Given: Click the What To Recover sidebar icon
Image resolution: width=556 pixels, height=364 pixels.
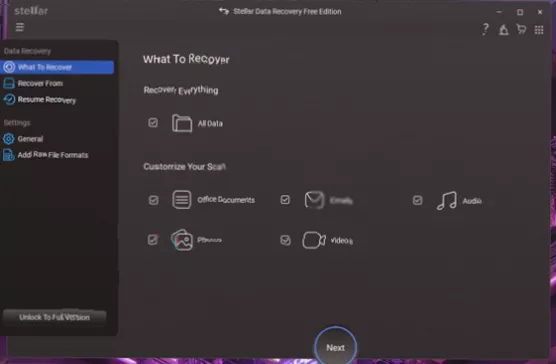Looking at the screenshot, I should (x=9, y=67).
